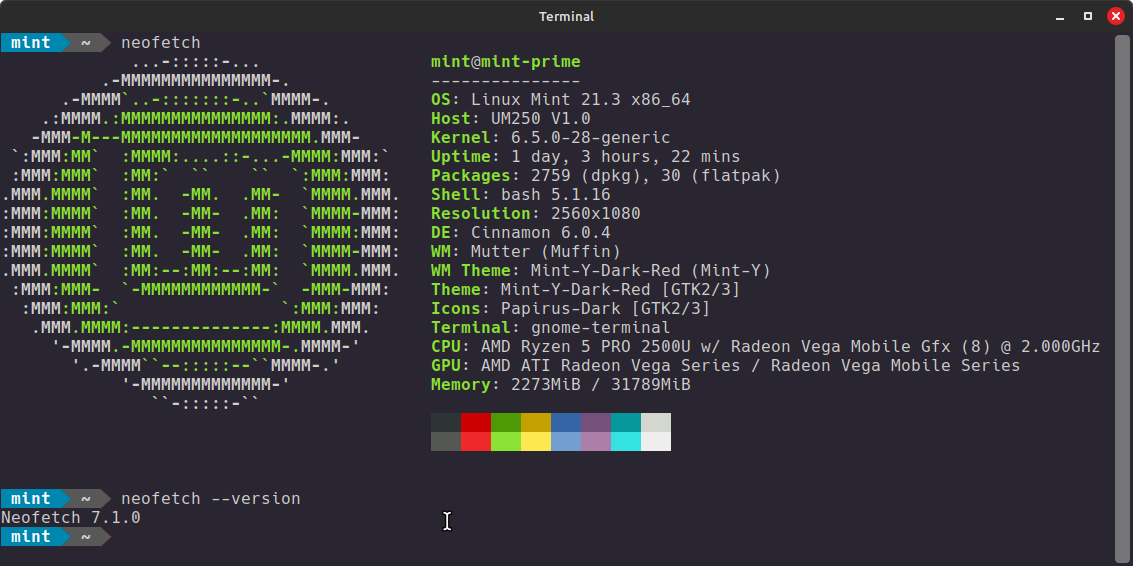Click the GPU line 'AMD ATI Radeon Vega Series'

coord(611,366)
